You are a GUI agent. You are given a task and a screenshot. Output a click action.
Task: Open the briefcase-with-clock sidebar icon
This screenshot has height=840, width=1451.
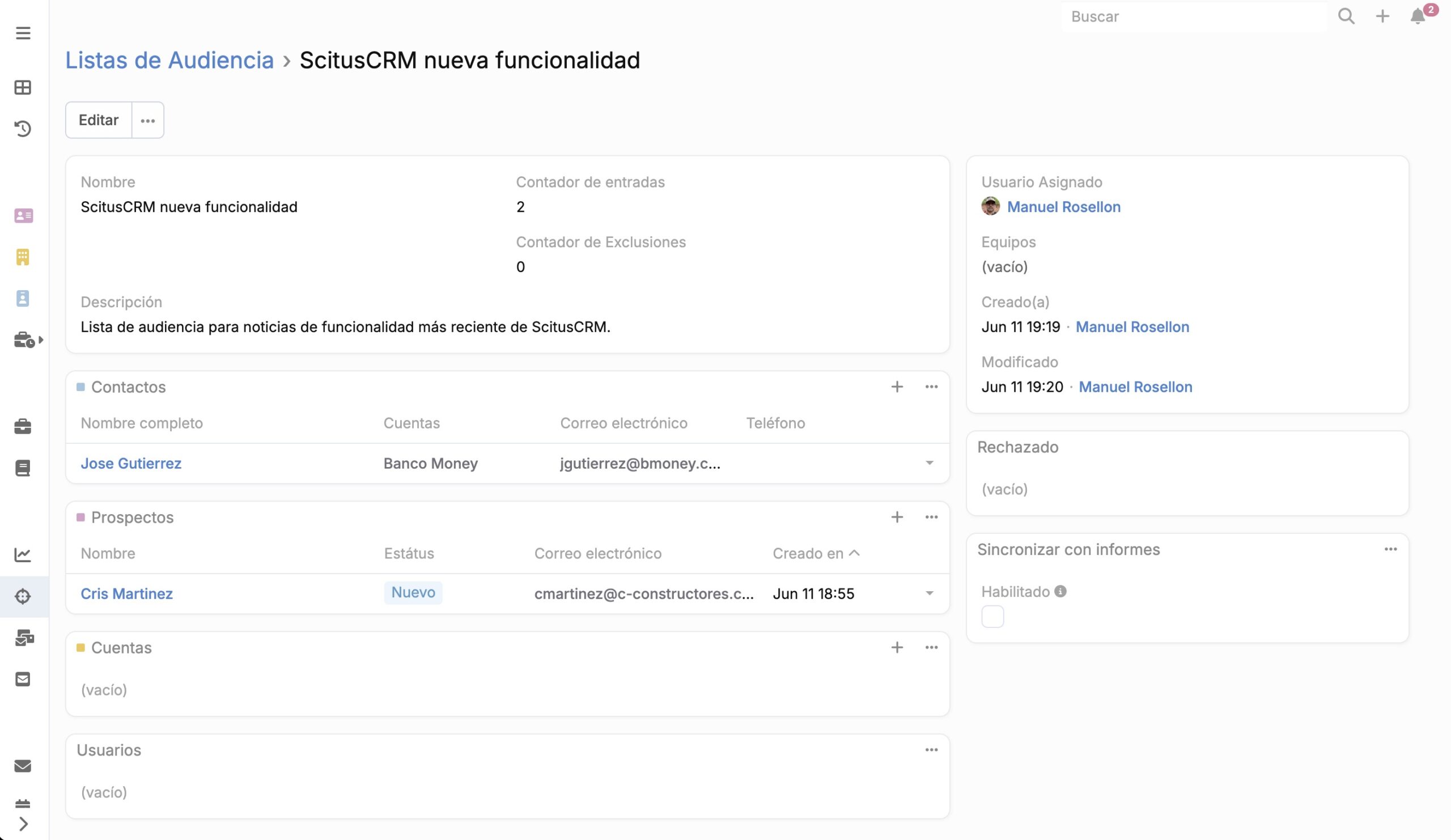tap(23, 340)
